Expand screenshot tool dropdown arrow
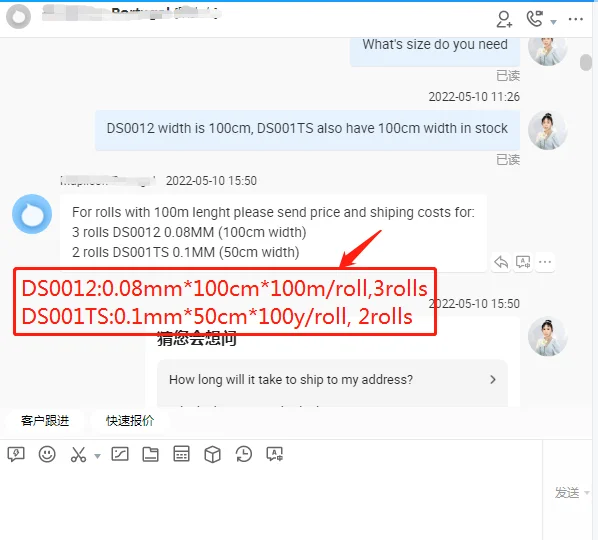The height and width of the screenshot is (540, 598). tap(97, 456)
